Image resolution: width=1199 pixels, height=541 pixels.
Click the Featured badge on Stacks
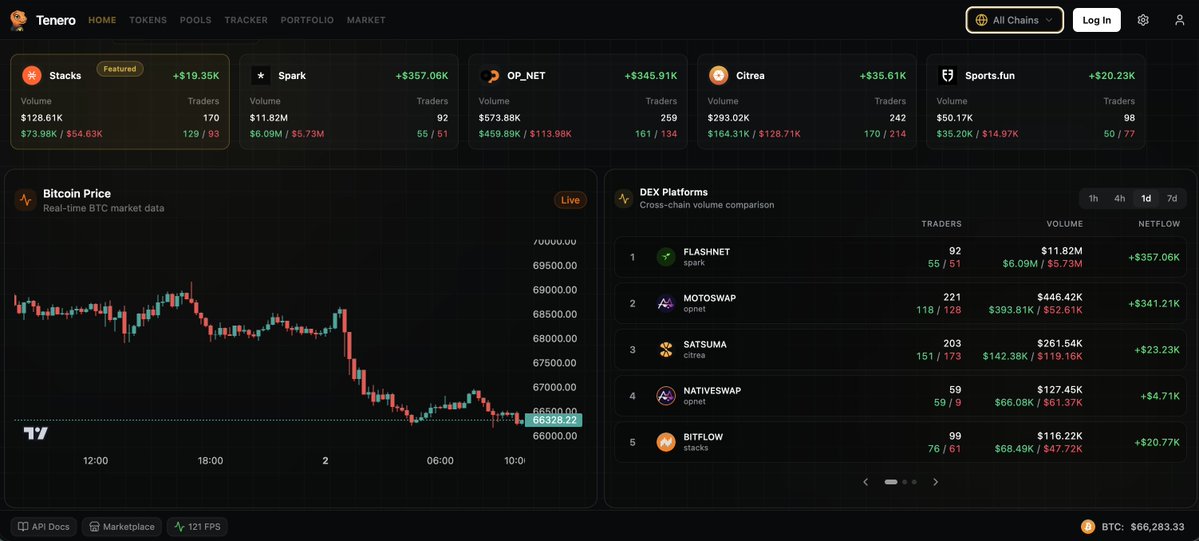120,69
